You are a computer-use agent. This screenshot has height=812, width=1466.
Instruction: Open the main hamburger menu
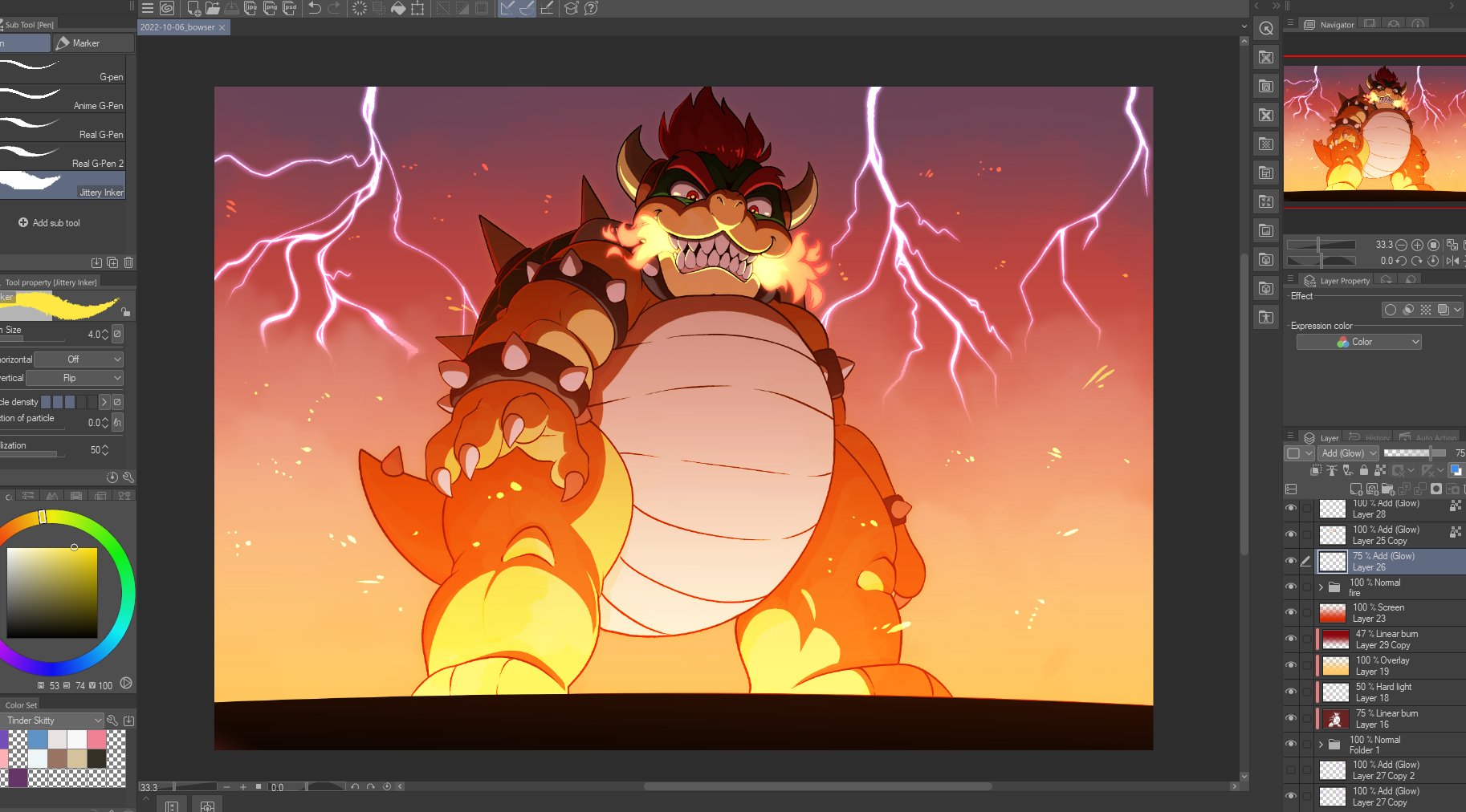tap(147, 8)
